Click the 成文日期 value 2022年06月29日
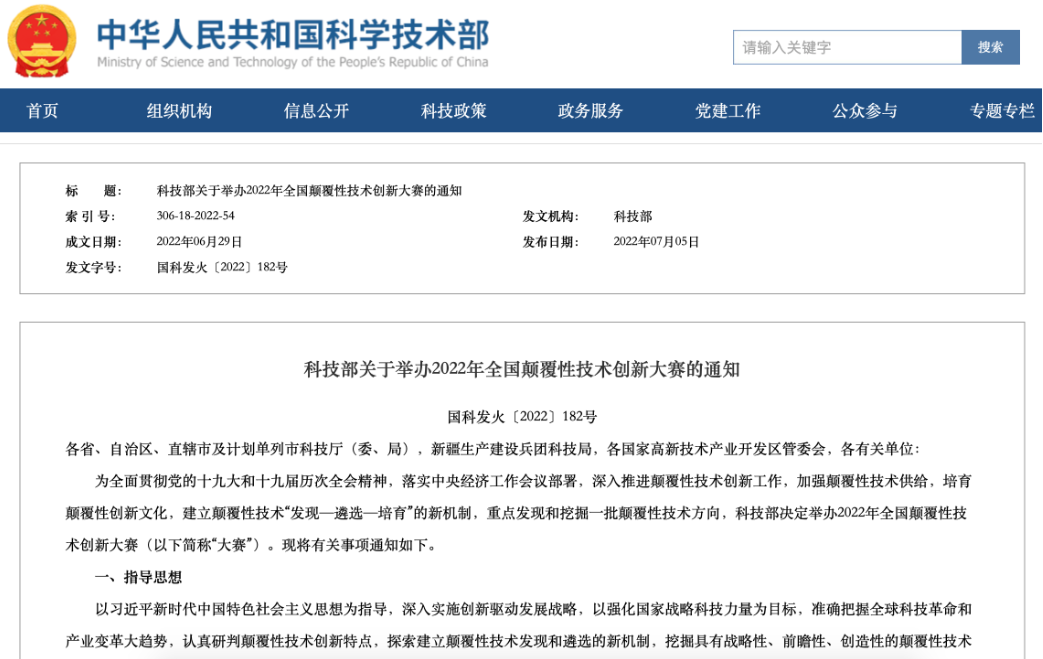The image size is (1043, 659). pyautogui.click(x=199, y=242)
